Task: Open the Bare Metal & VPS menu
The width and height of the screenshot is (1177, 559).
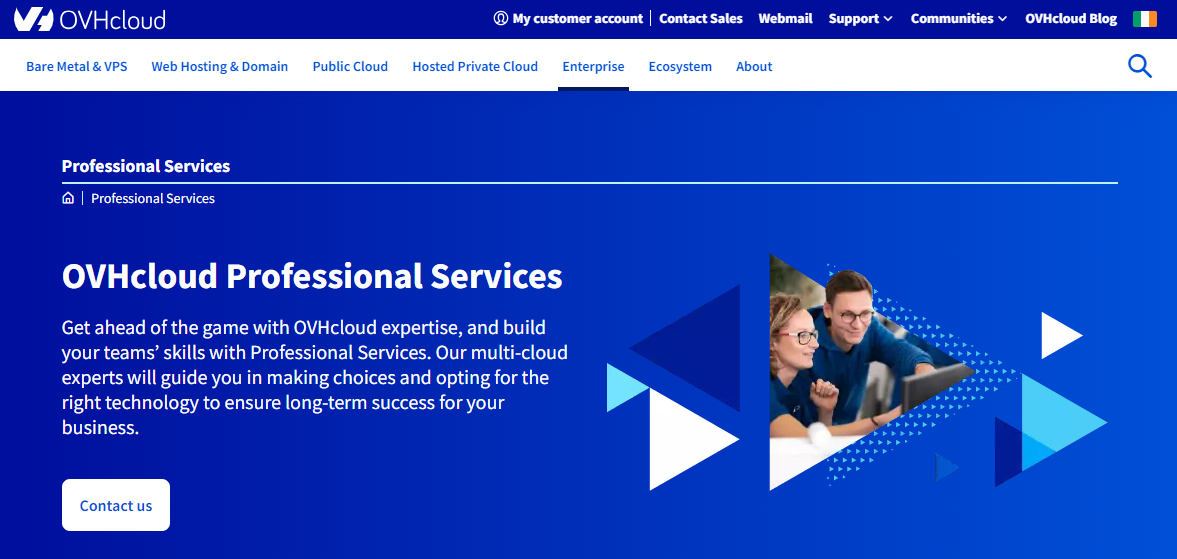Action: tap(77, 67)
